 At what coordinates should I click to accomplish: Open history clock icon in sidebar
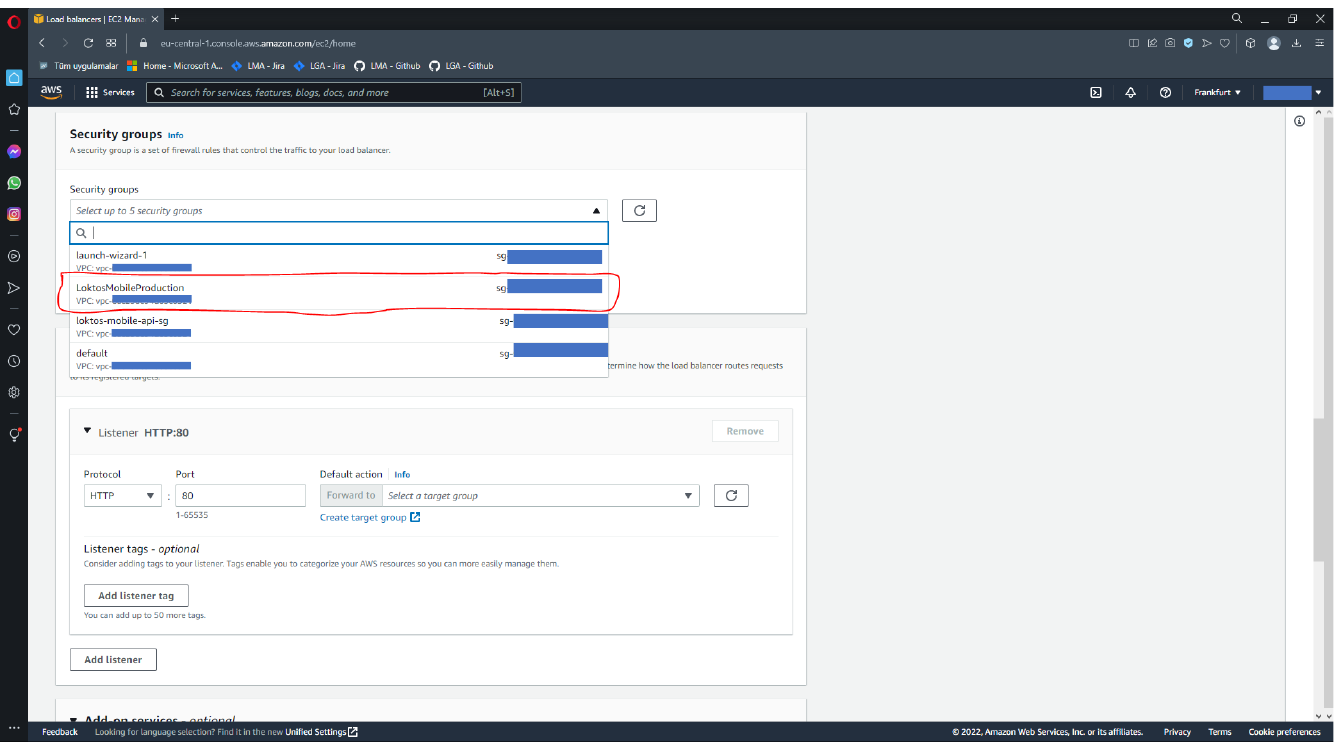pyautogui.click(x=14, y=361)
